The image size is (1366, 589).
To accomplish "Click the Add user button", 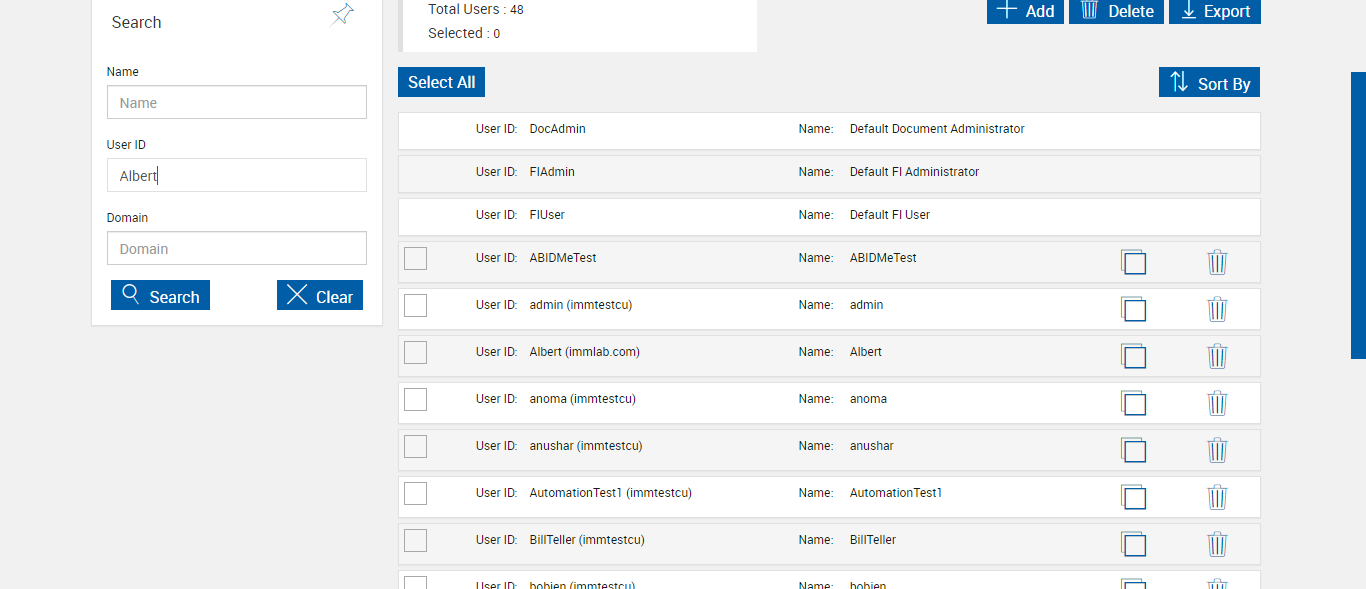I will pos(1025,11).
